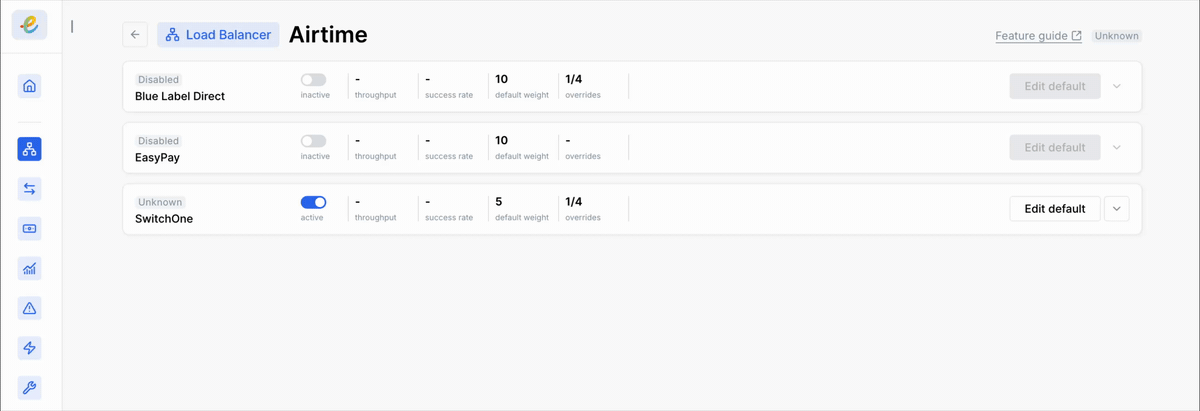Open the payment card sidebar icon
The height and width of the screenshot is (411, 1200).
tap(29, 229)
